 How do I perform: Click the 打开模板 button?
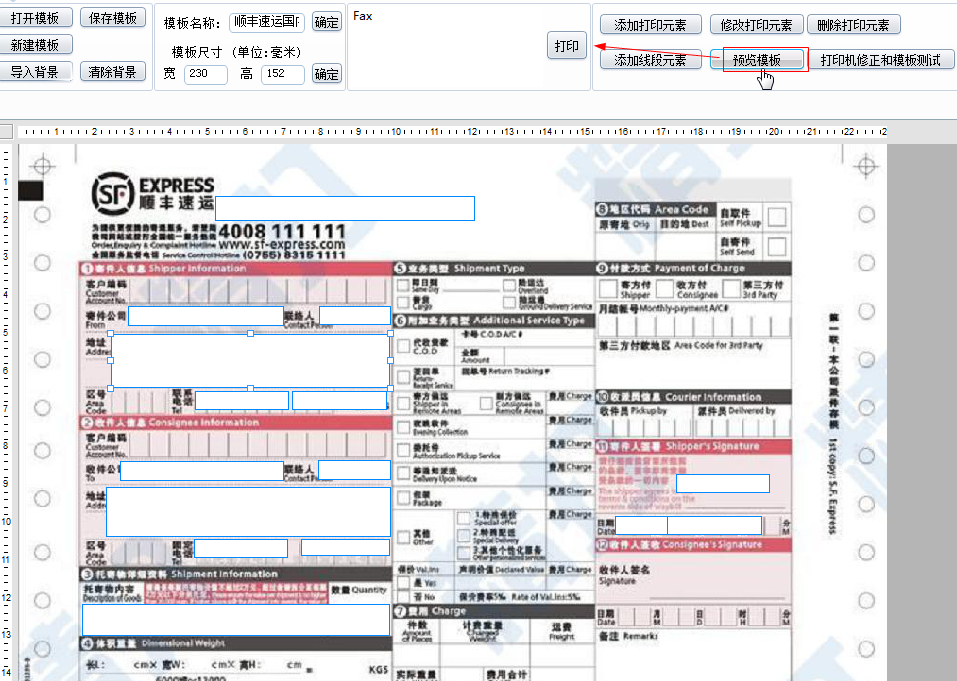pos(35,18)
